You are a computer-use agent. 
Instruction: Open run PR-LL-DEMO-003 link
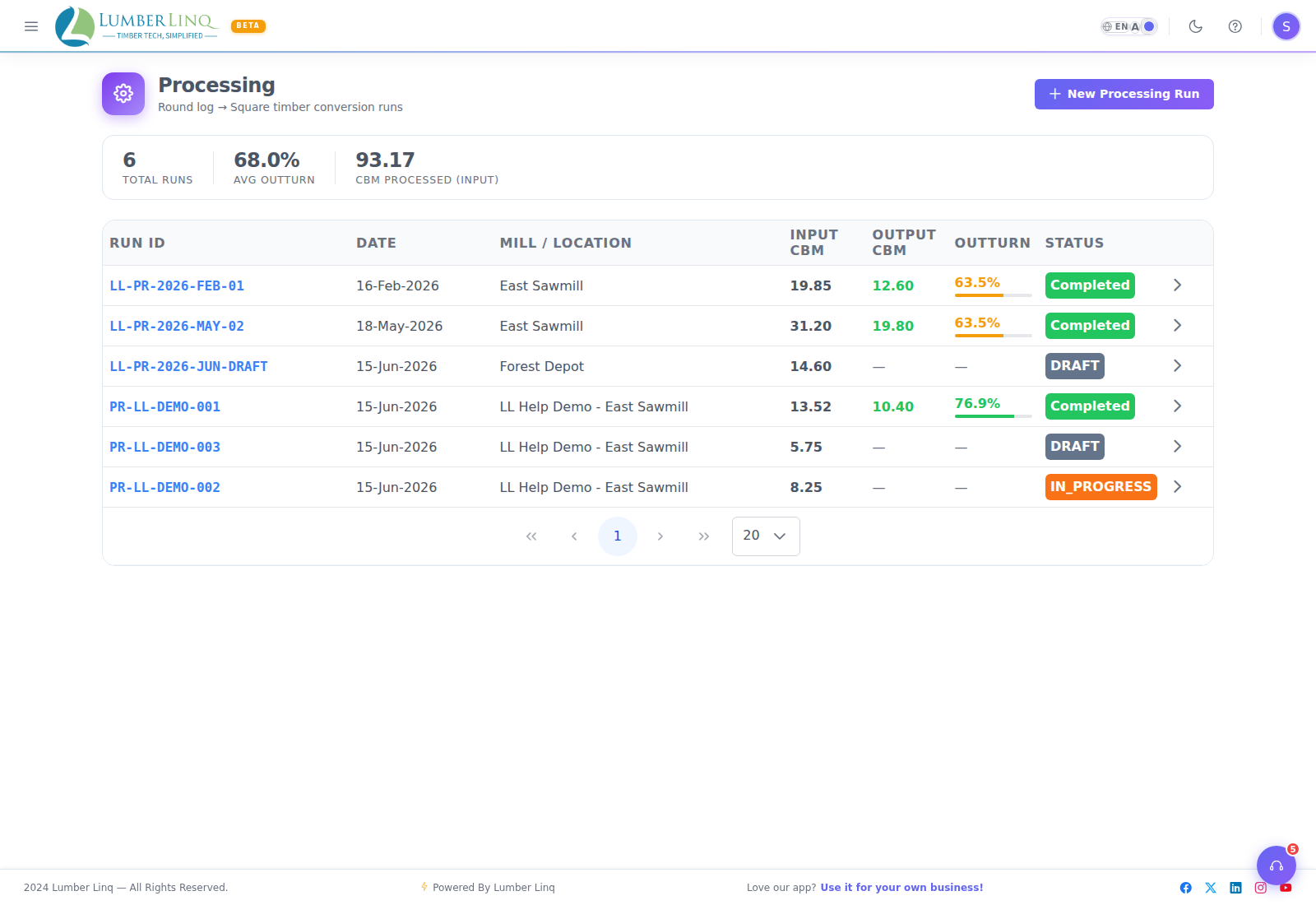165,448
